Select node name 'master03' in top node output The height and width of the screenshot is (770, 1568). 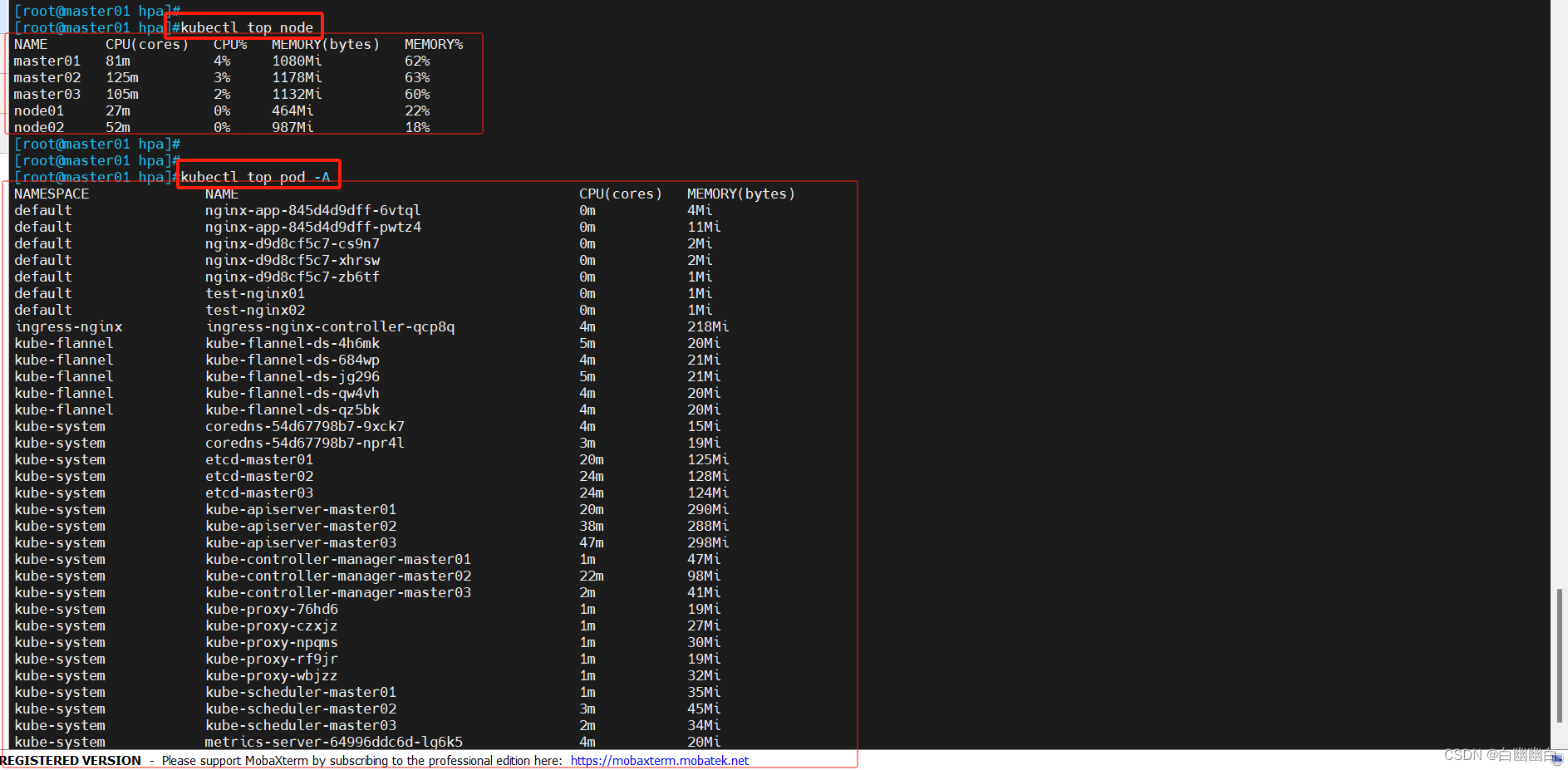tap(47, 94)
